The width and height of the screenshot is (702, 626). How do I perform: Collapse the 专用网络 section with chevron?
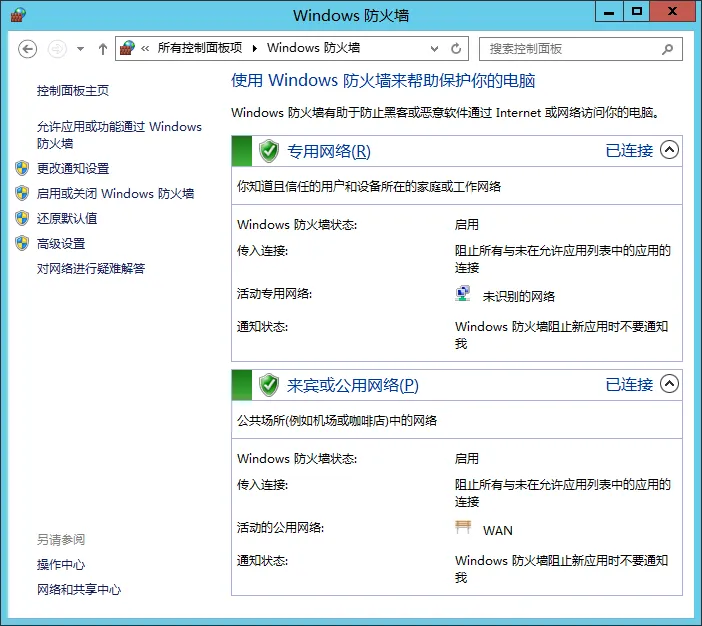(x=669, y=150)
